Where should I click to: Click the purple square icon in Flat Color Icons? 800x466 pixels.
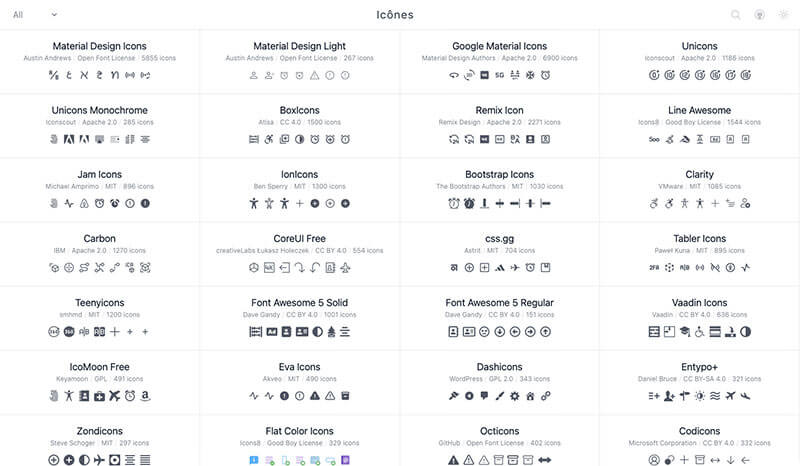345,460
